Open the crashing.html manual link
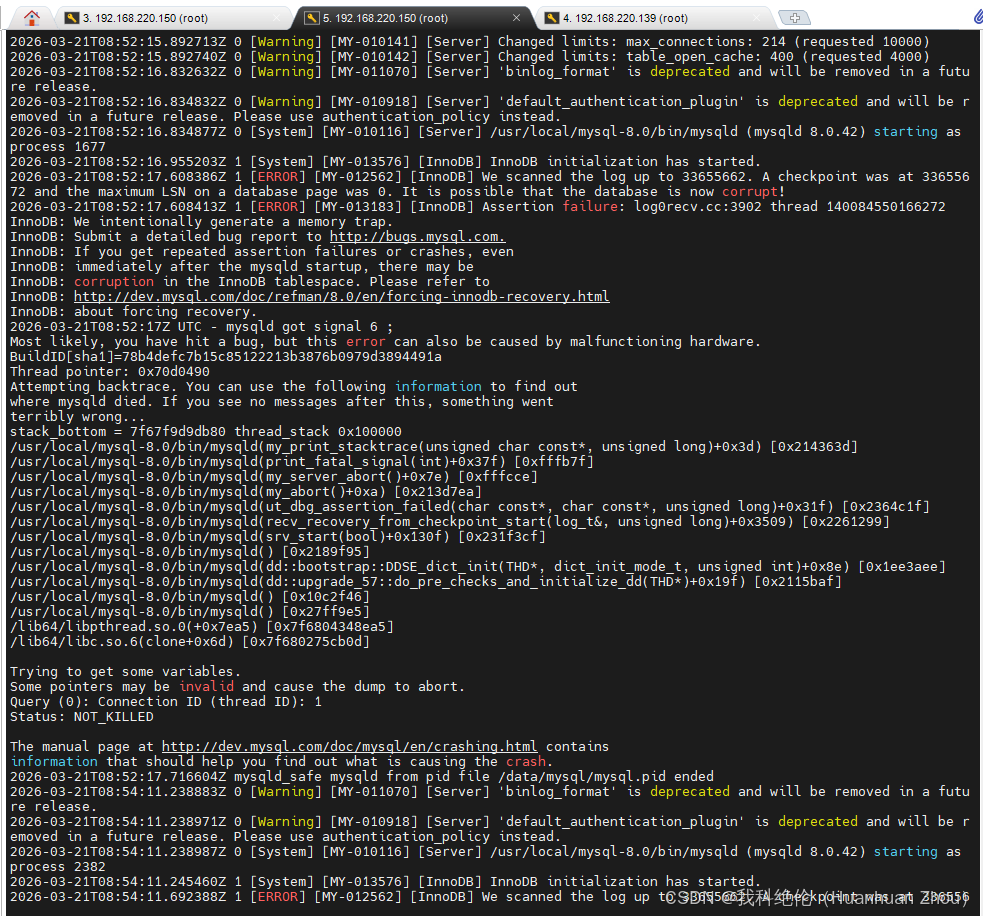This screenshot has width=983, height=916. point(349,747)
